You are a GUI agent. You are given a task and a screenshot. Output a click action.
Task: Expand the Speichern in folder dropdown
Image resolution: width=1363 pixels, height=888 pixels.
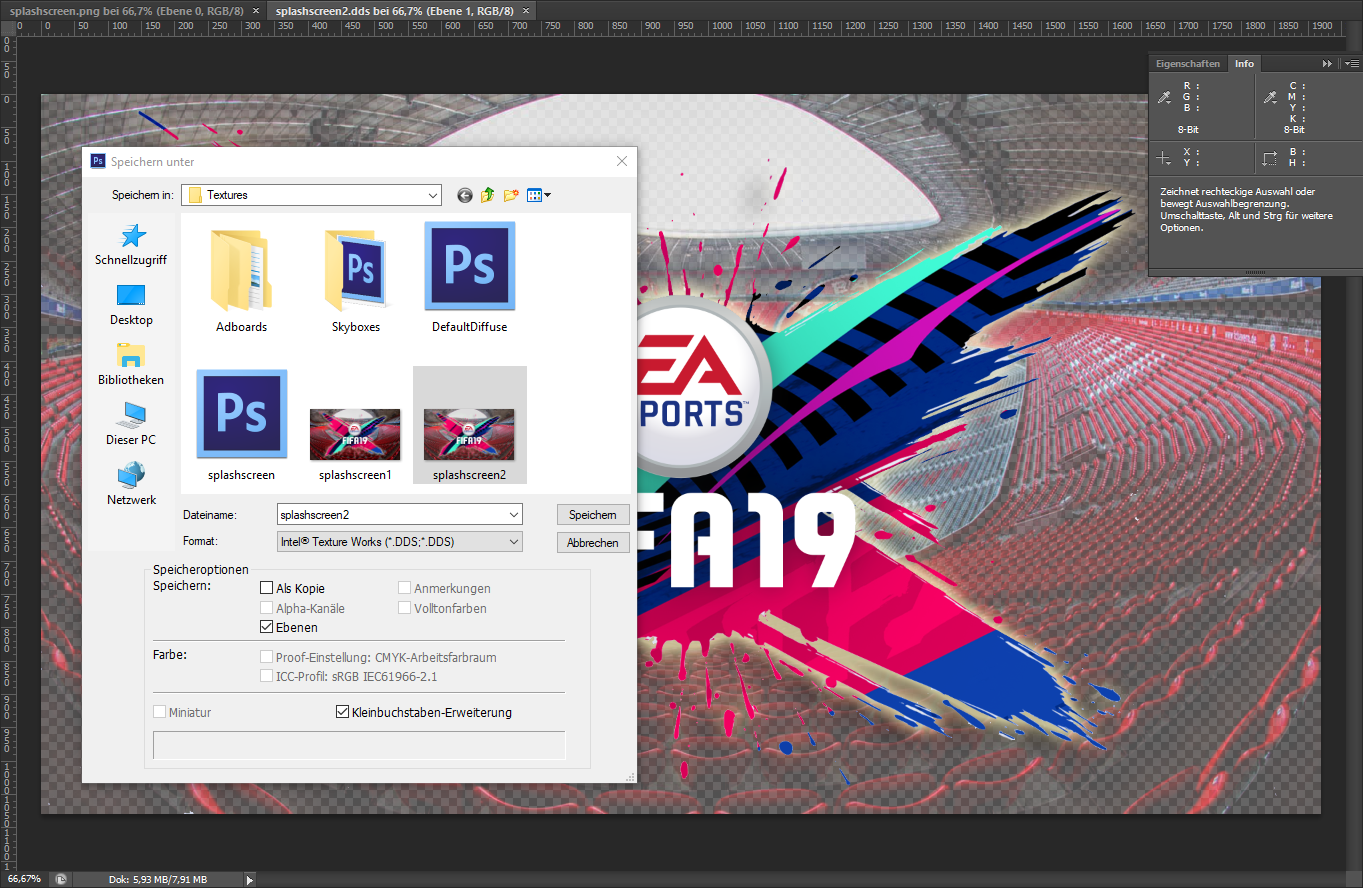(x=433, y=195)
